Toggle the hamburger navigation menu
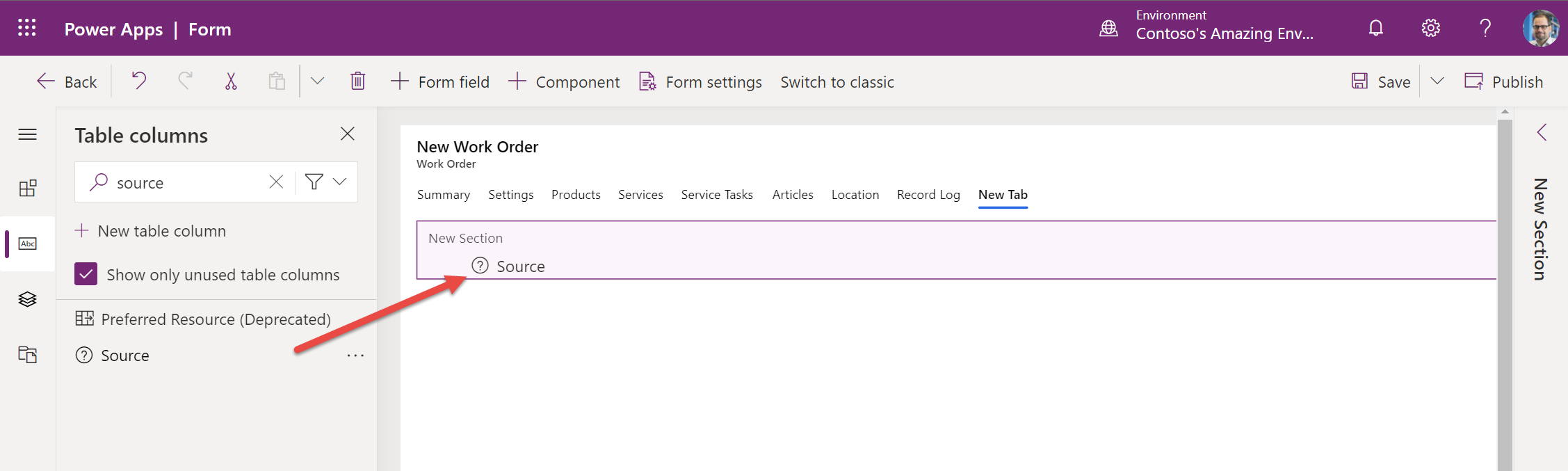The height and width of the screenshot is (471, 1568). (27, 134)
